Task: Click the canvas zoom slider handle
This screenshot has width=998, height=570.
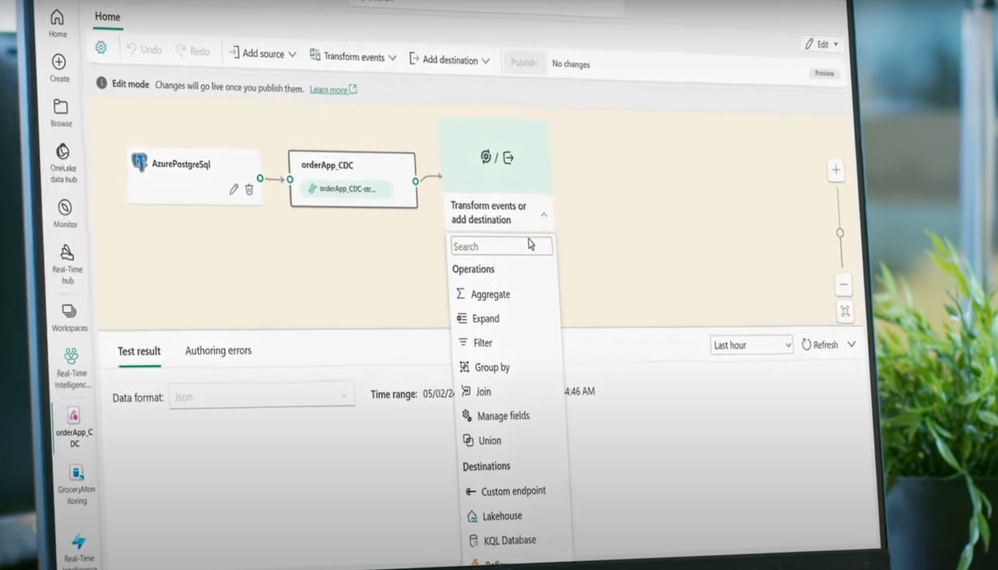Action: (840, 233)
